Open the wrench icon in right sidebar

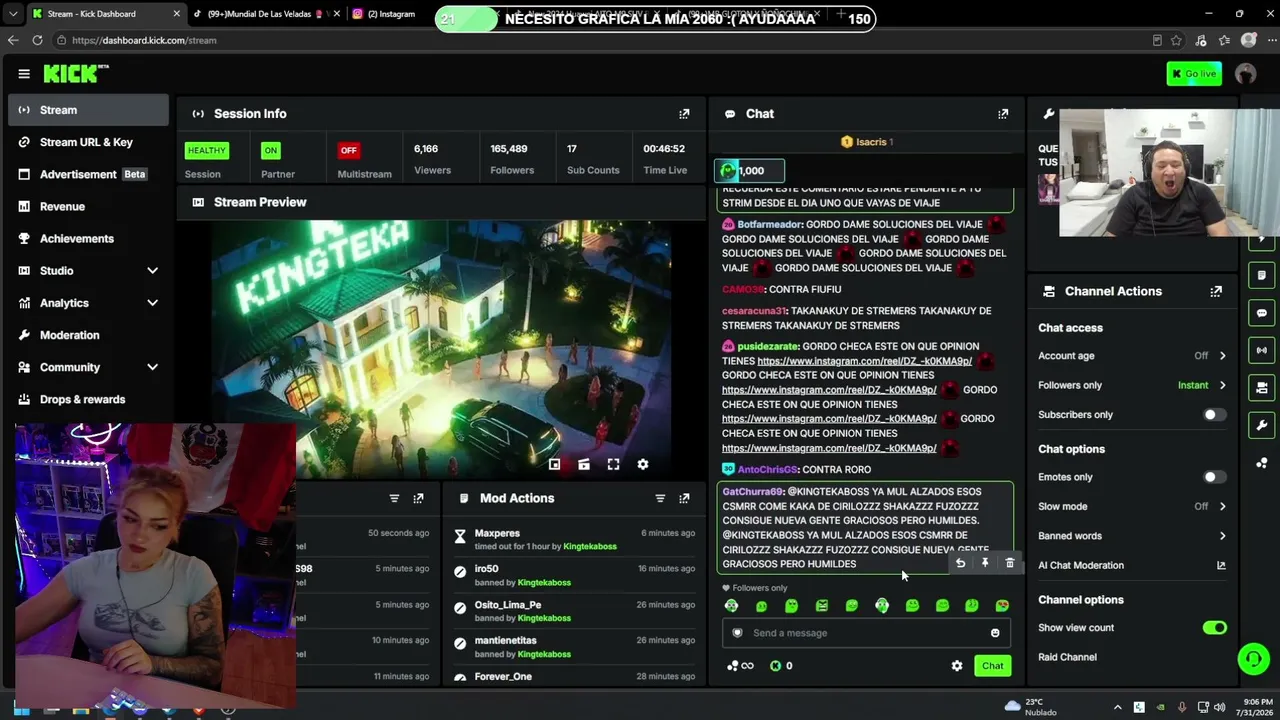[1262, 426]
